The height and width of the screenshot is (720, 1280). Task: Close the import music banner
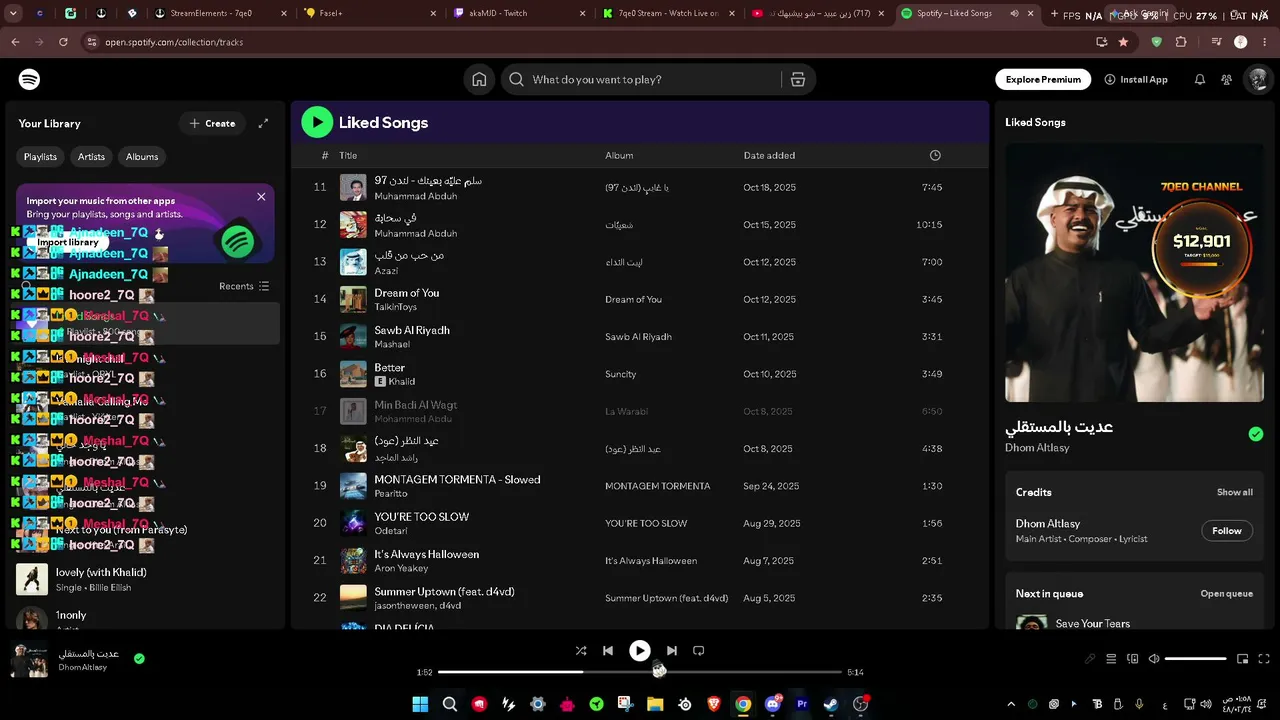pos(261,197)
